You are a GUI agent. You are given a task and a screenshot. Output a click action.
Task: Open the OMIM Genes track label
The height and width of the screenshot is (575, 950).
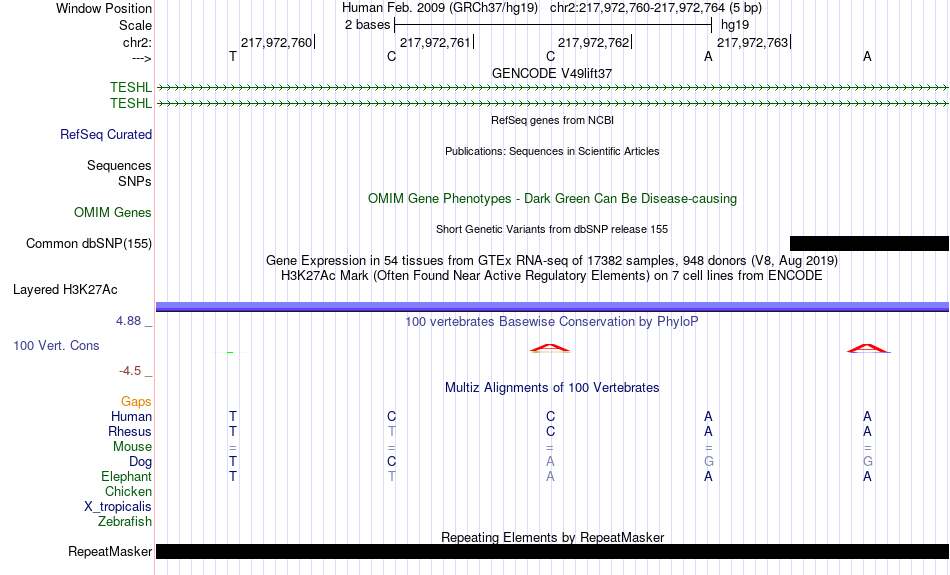113,213
